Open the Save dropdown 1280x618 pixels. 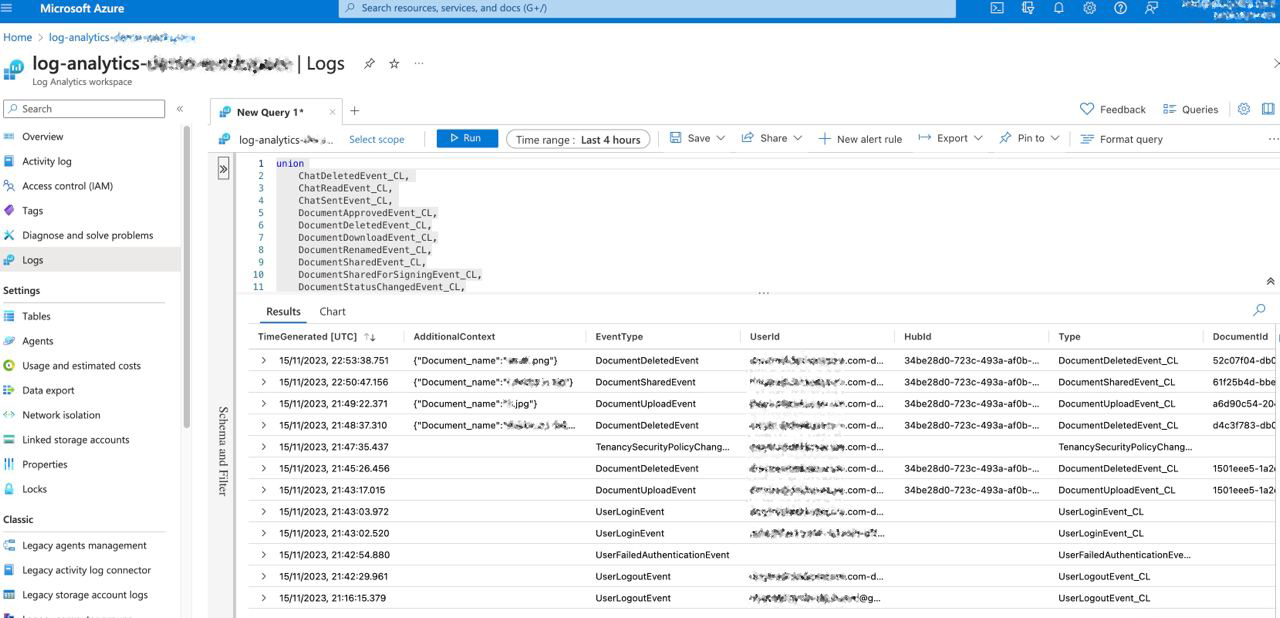click(x=697, y=138)
